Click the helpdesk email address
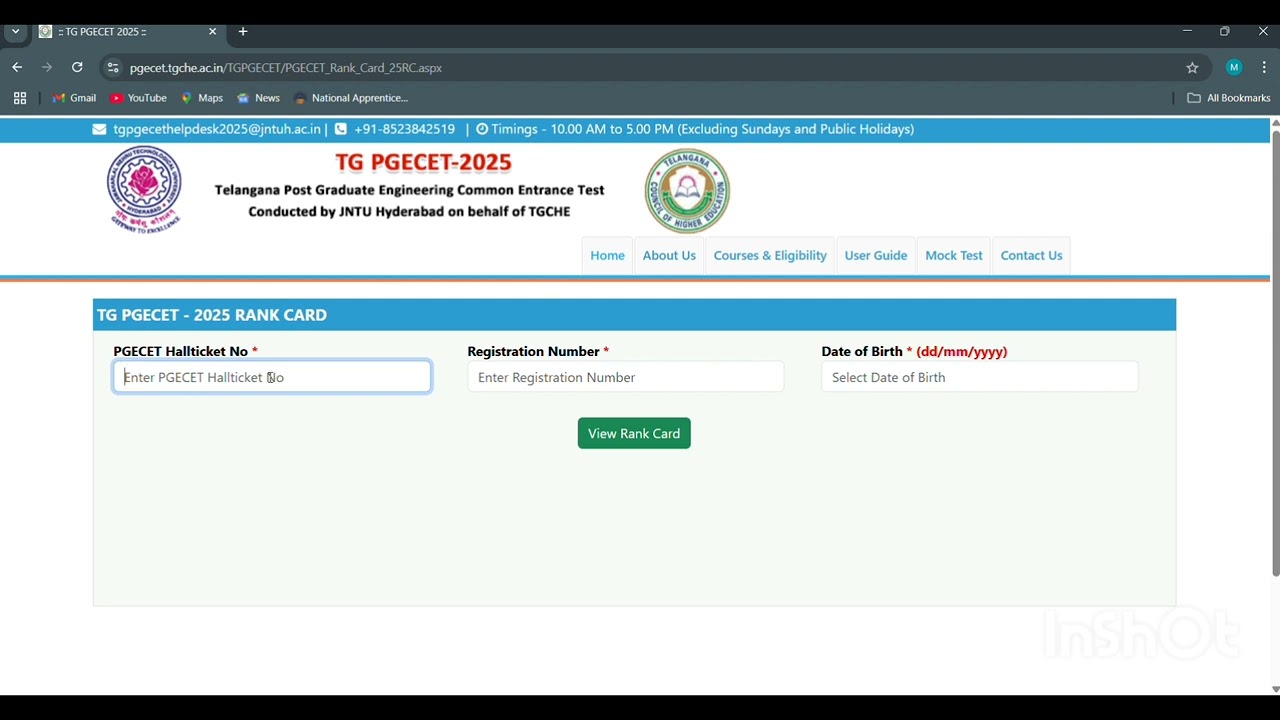 (x=217, y=129)
